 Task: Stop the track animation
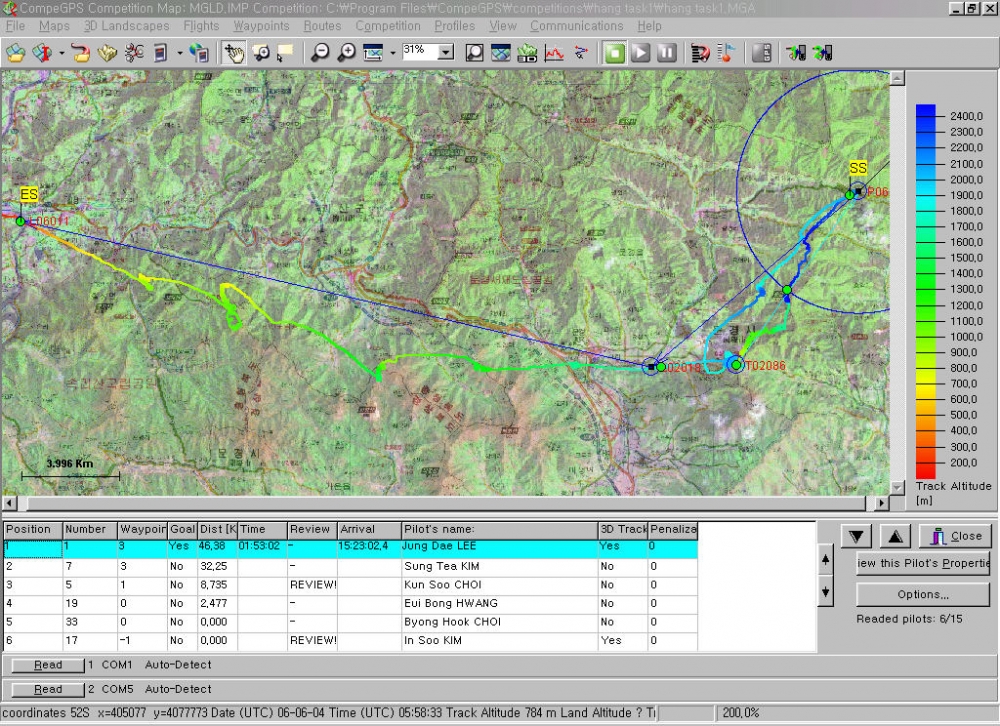point(615,53)
